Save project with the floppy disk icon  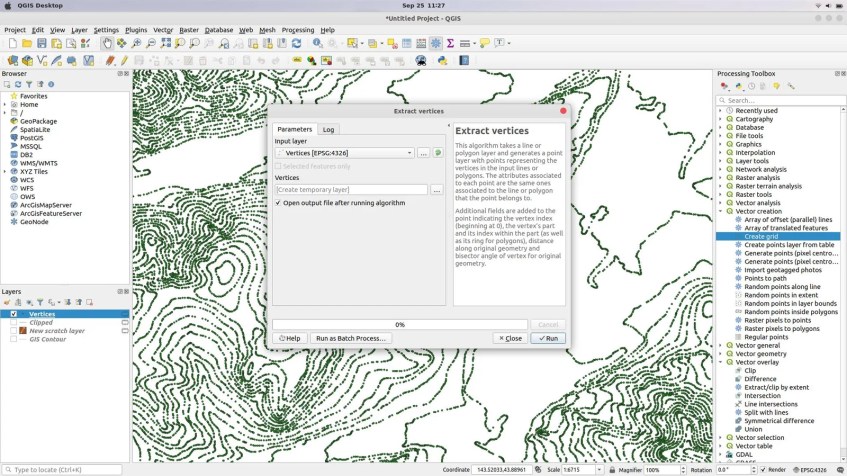point(42,43)
